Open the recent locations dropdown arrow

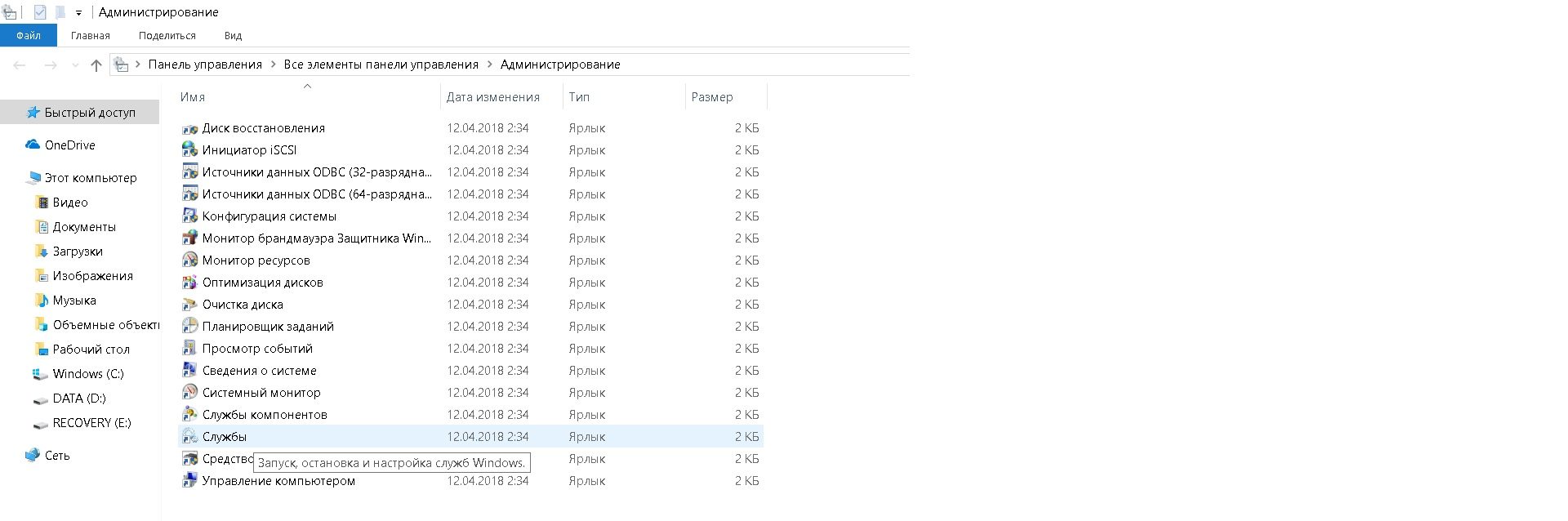[75, 65]
